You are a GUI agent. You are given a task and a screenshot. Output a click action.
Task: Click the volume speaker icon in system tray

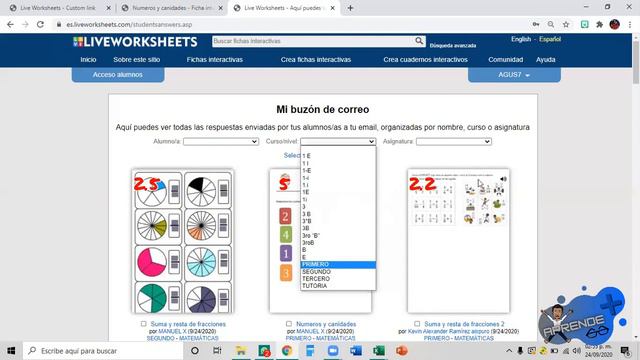[576, 351]
